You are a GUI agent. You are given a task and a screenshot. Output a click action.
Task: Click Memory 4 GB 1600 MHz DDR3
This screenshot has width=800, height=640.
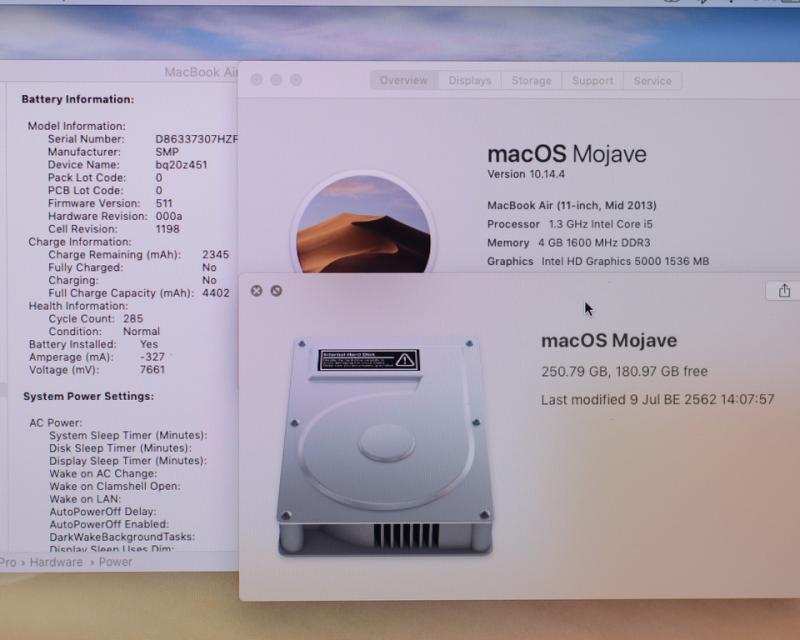[x=568, y=243]
